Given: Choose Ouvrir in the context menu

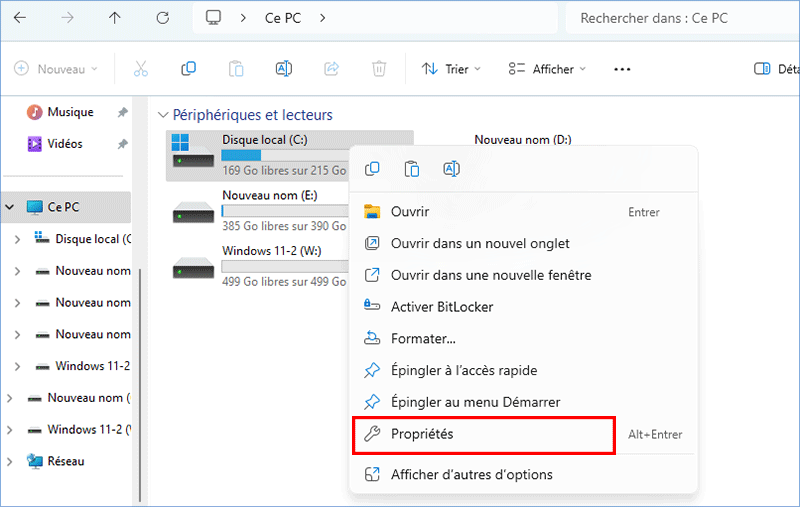Looking at the screenshot, I should coord(523,212).
